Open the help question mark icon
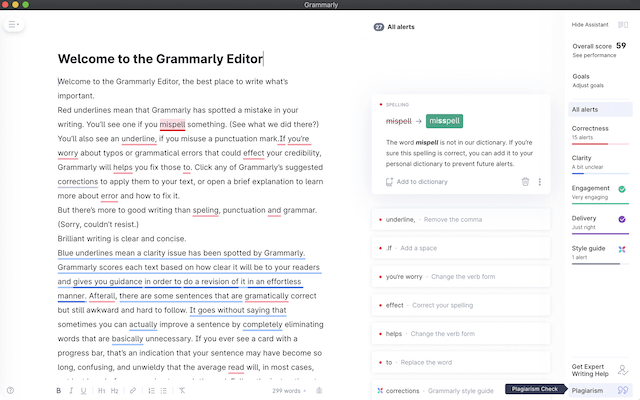 [10, 390]
